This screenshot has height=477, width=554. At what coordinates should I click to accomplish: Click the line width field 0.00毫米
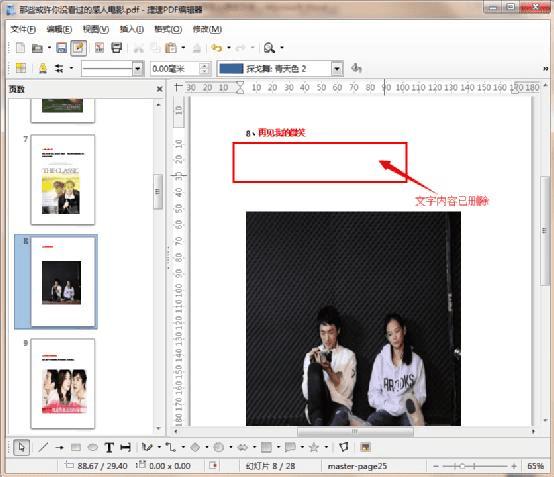pos(175,69)
